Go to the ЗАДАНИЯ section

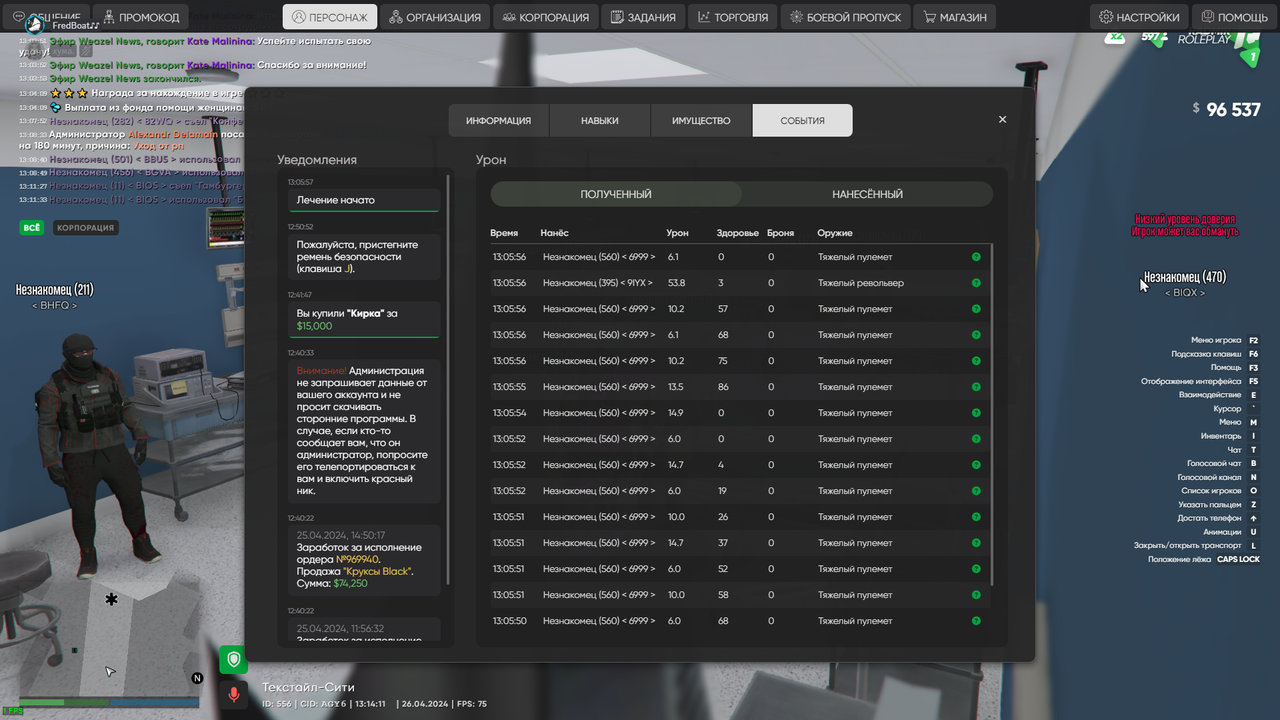[643, 17]
